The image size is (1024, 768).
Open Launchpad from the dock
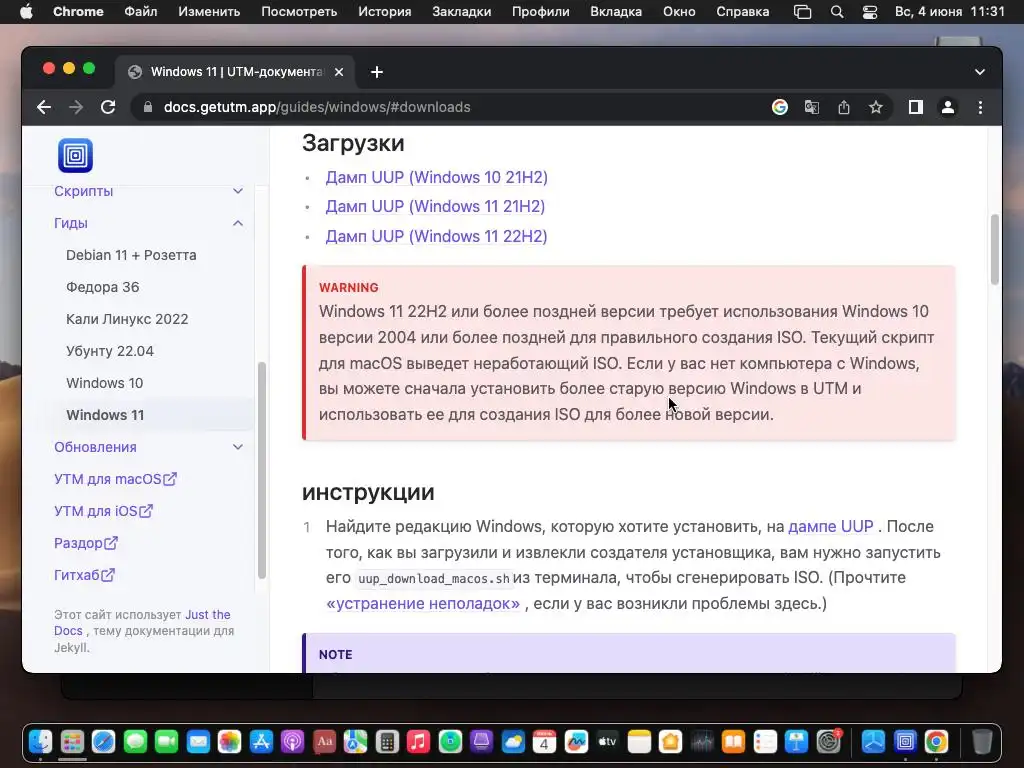click(72, 741)
